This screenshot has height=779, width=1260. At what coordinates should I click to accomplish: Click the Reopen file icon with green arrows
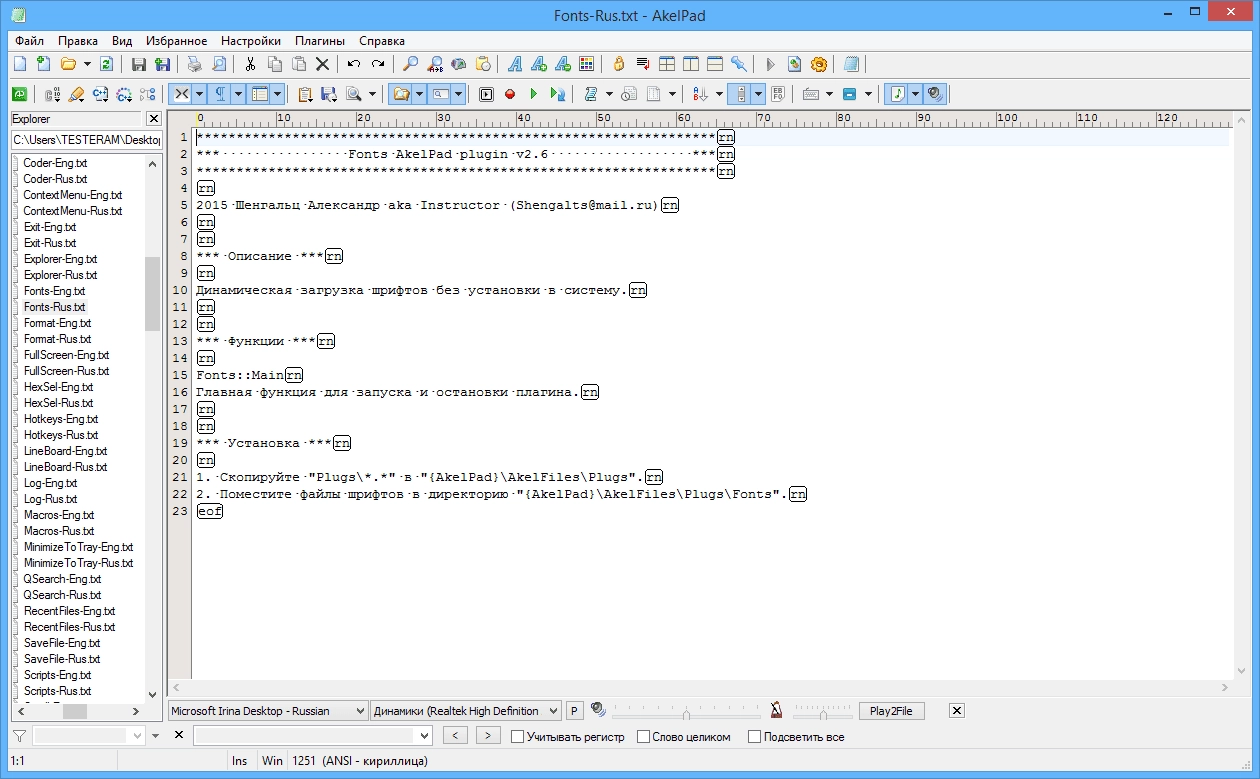click(x=107, y=64)
